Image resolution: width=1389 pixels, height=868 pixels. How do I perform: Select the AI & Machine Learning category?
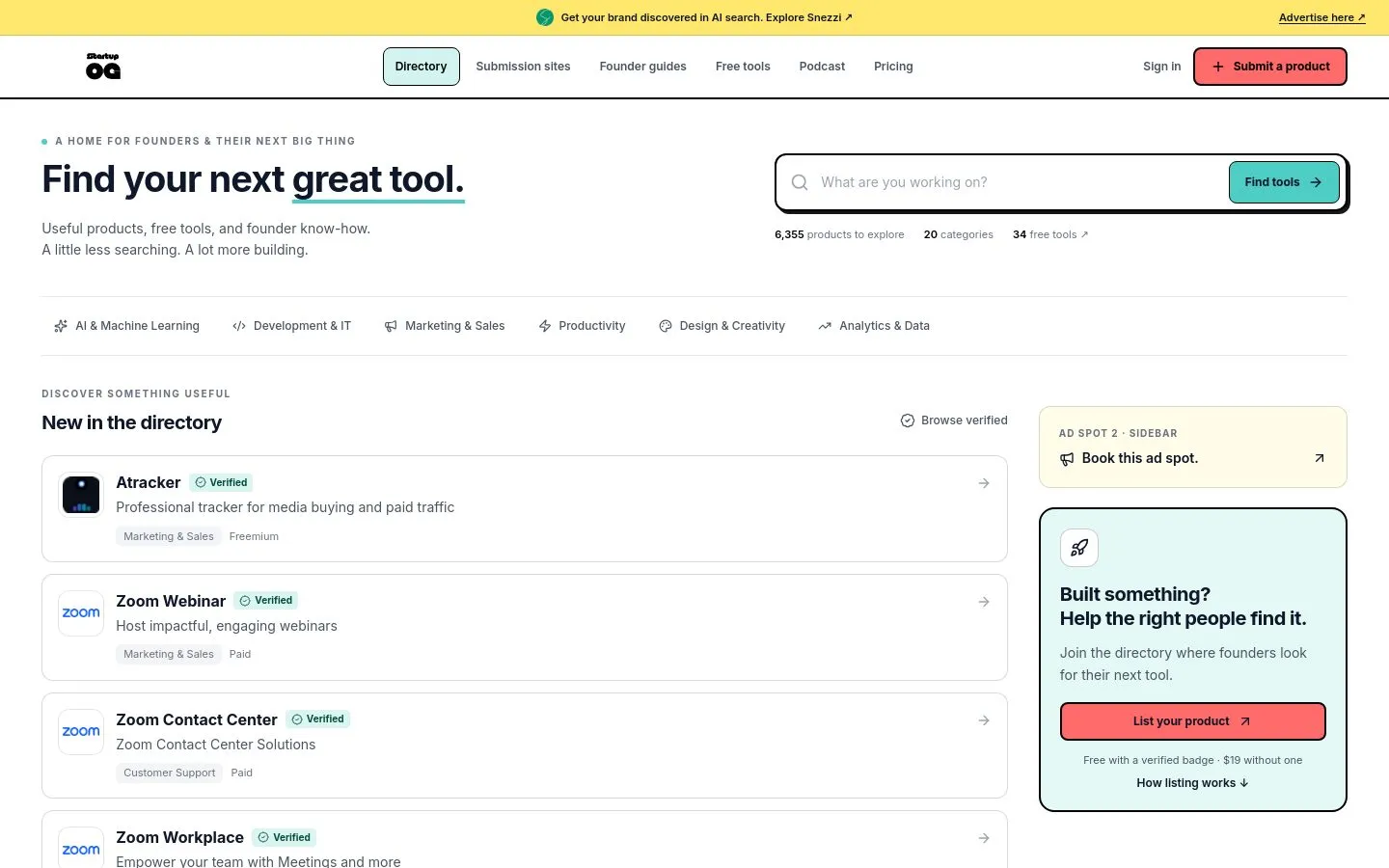(126, 326)
